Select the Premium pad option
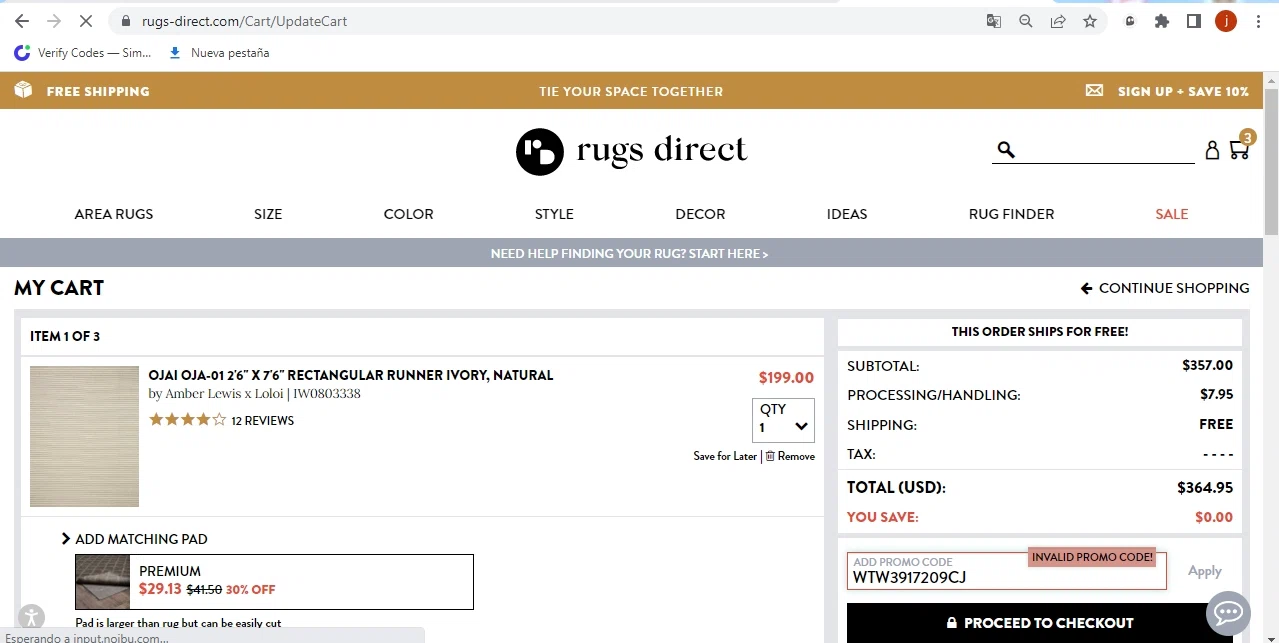 point(274,582)
